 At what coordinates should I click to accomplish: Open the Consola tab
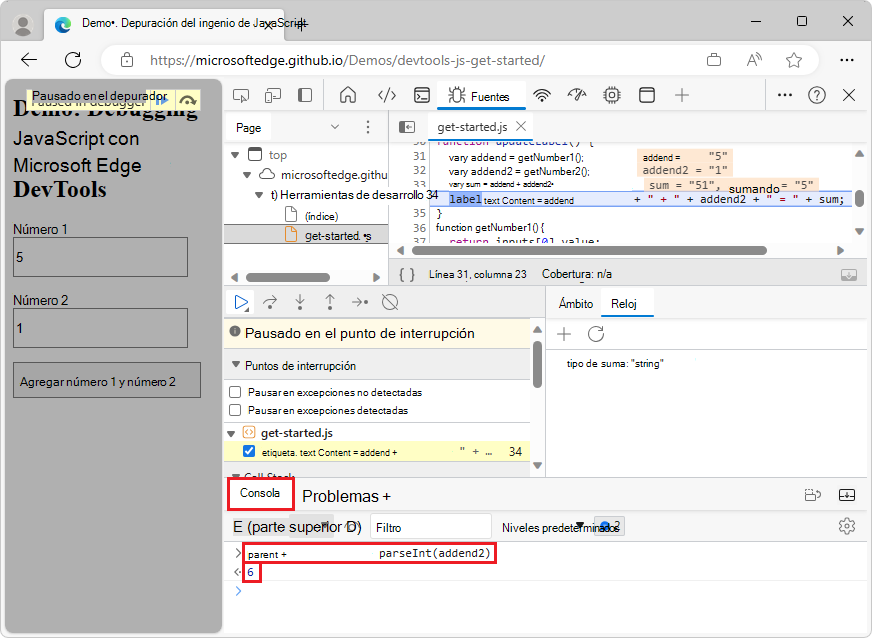260,493
